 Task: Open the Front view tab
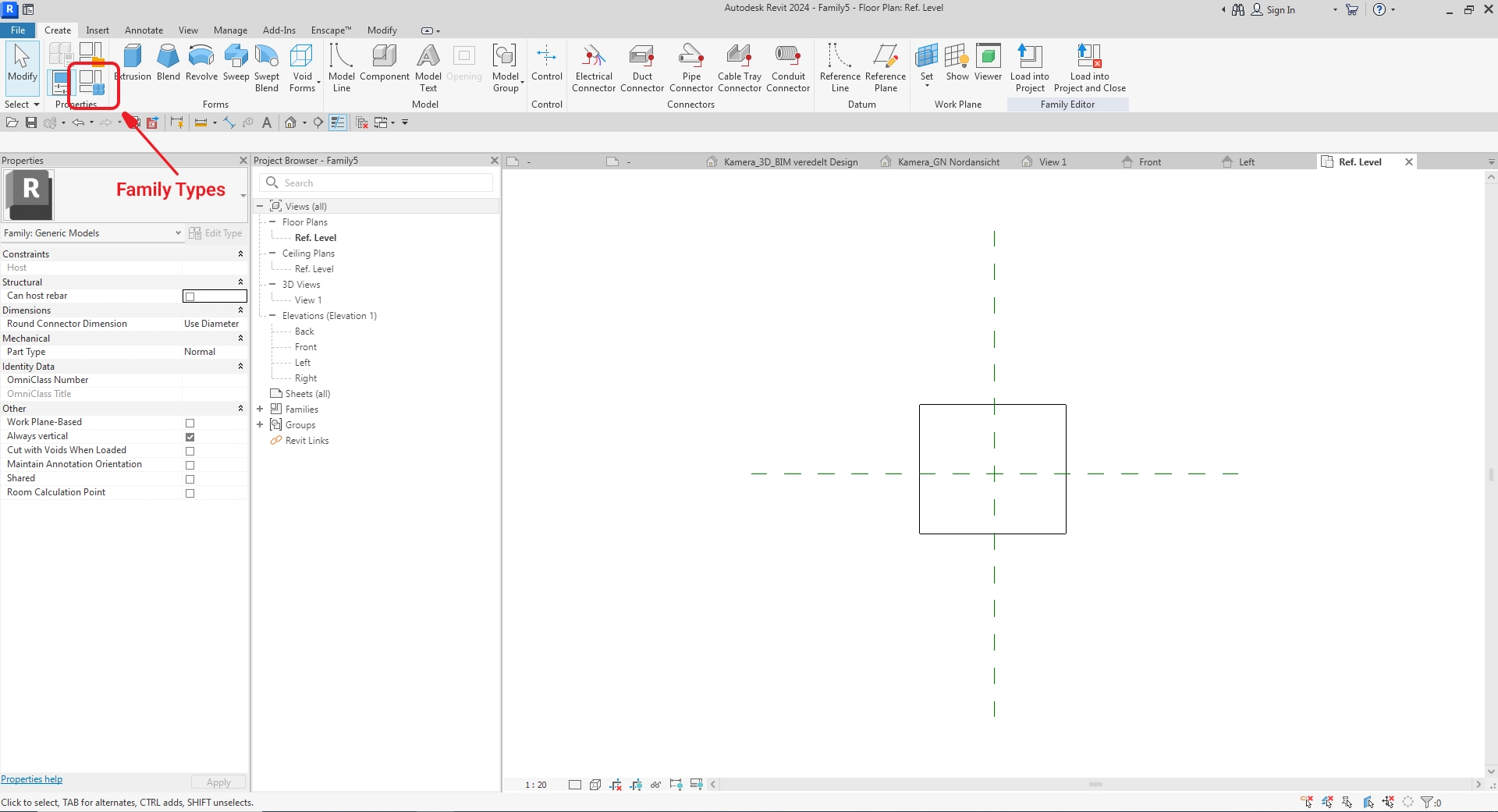(1149, 162)
